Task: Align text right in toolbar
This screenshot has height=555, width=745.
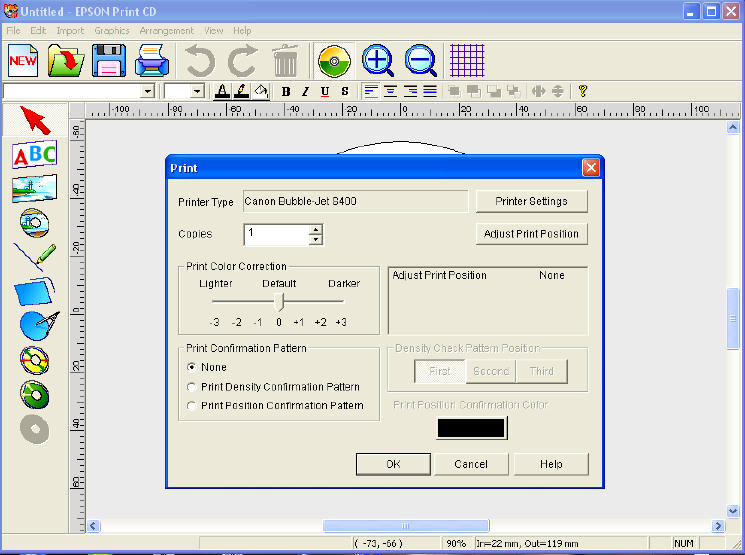Action: 410,91
